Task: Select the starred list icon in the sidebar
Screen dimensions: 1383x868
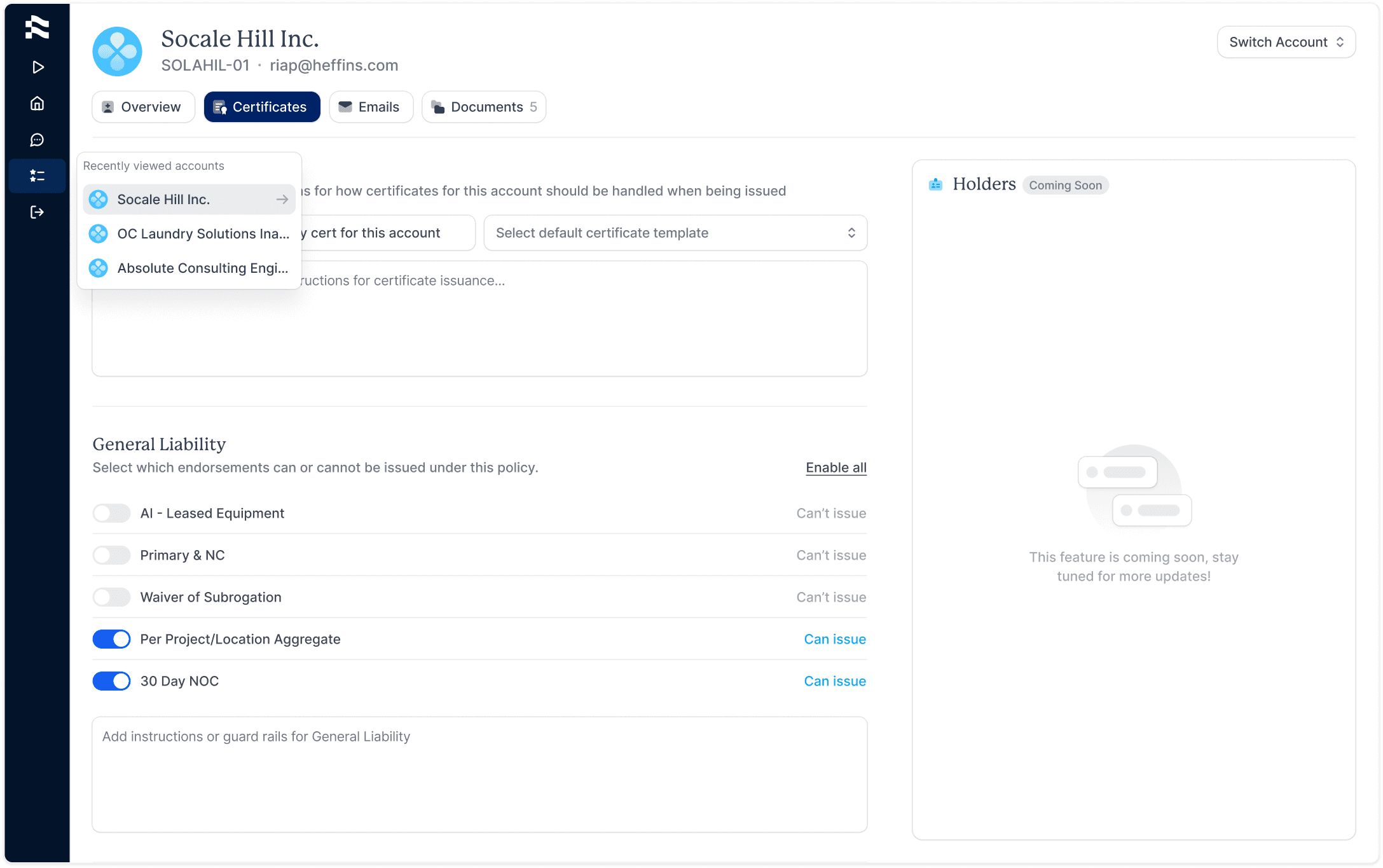Action: coord(38,176)
